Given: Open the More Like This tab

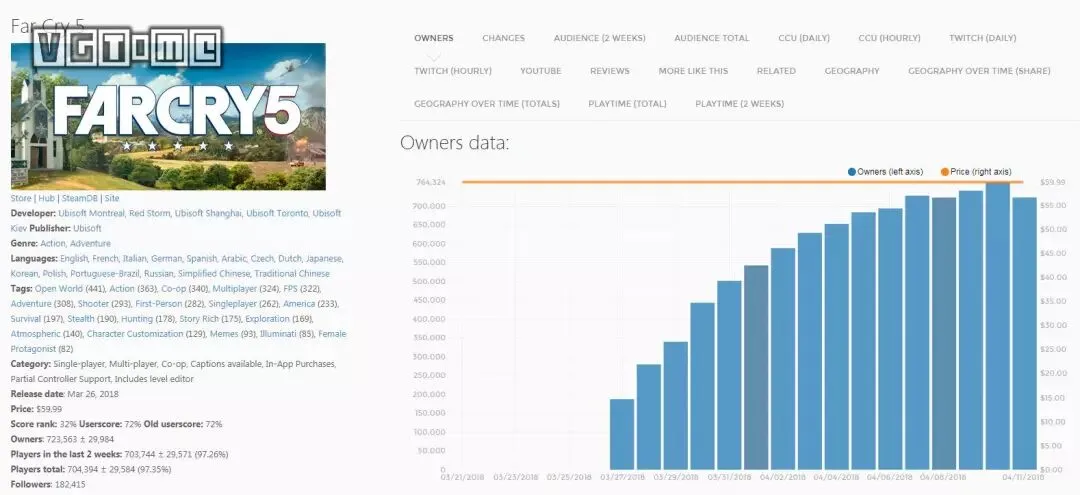Looking at the screenshot, I should (693, 71).
